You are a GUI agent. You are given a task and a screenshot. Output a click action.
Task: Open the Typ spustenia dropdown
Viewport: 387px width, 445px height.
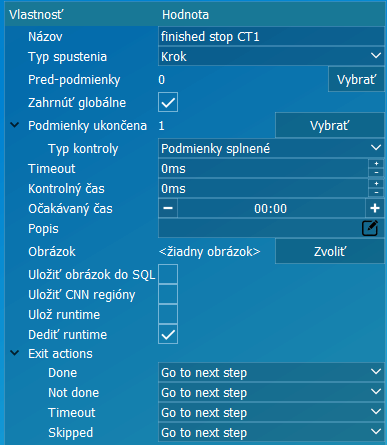[x=271, y=56]
